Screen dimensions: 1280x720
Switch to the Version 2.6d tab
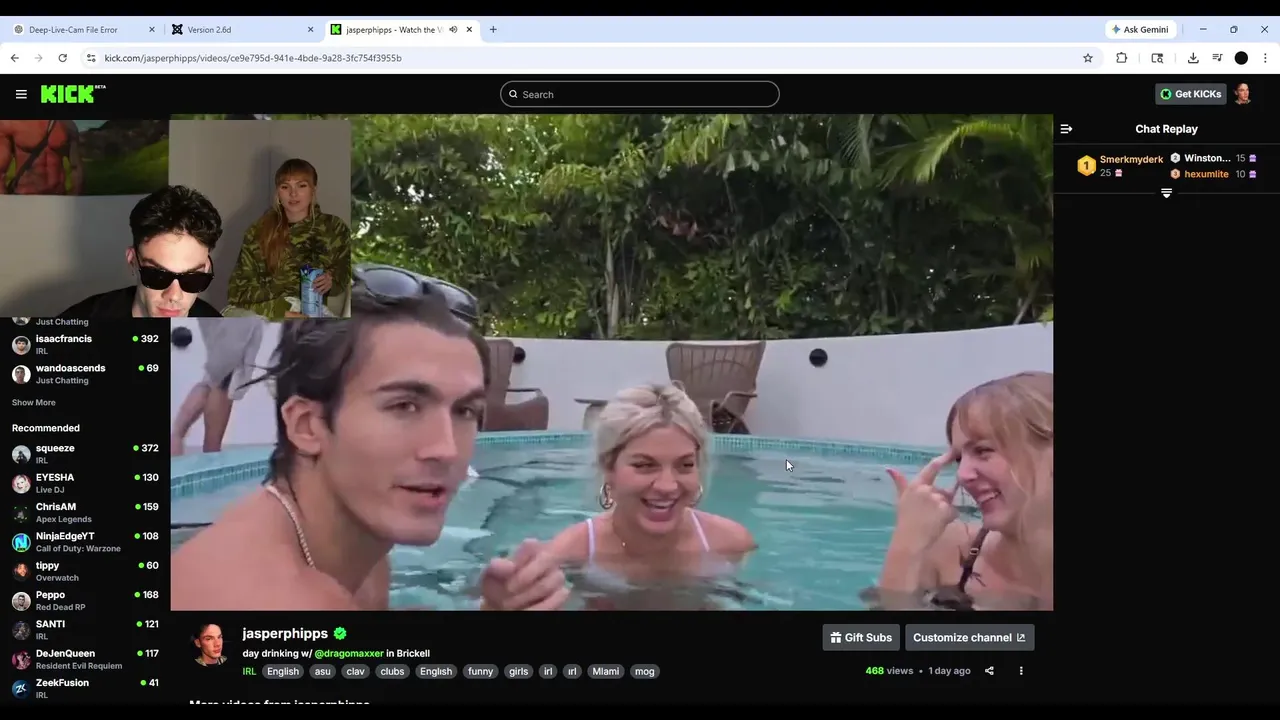point(242,30)
